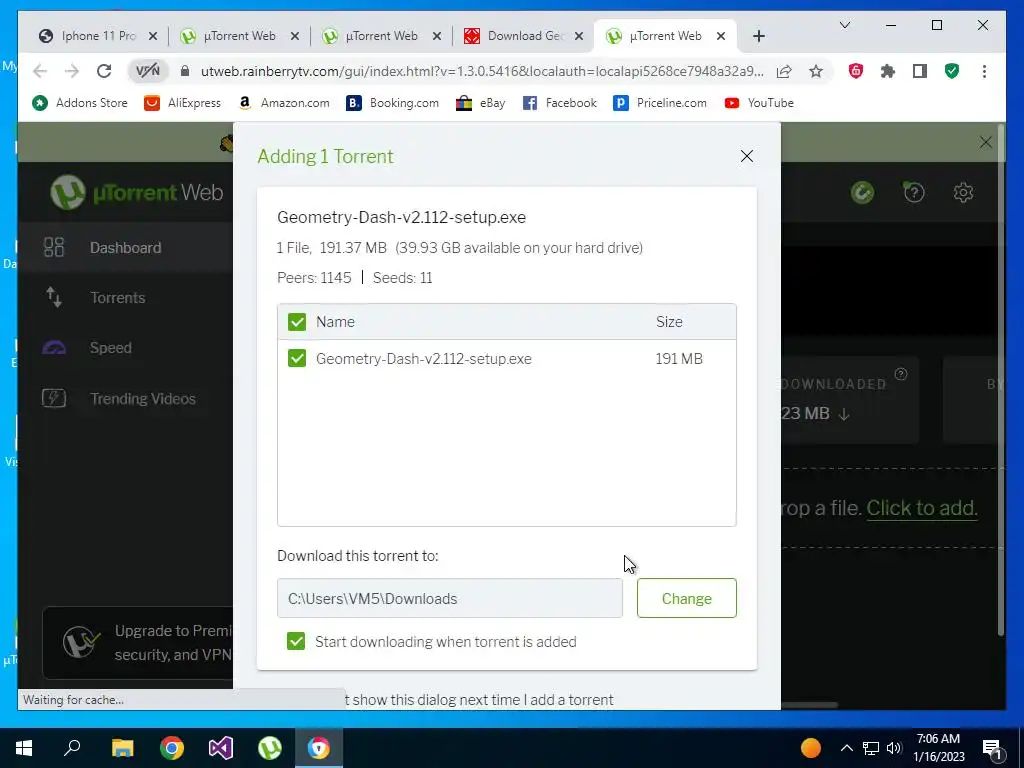Screen dimensions: 1024x768
Task: Open taskbar search
Action: (x=72, y=748)
